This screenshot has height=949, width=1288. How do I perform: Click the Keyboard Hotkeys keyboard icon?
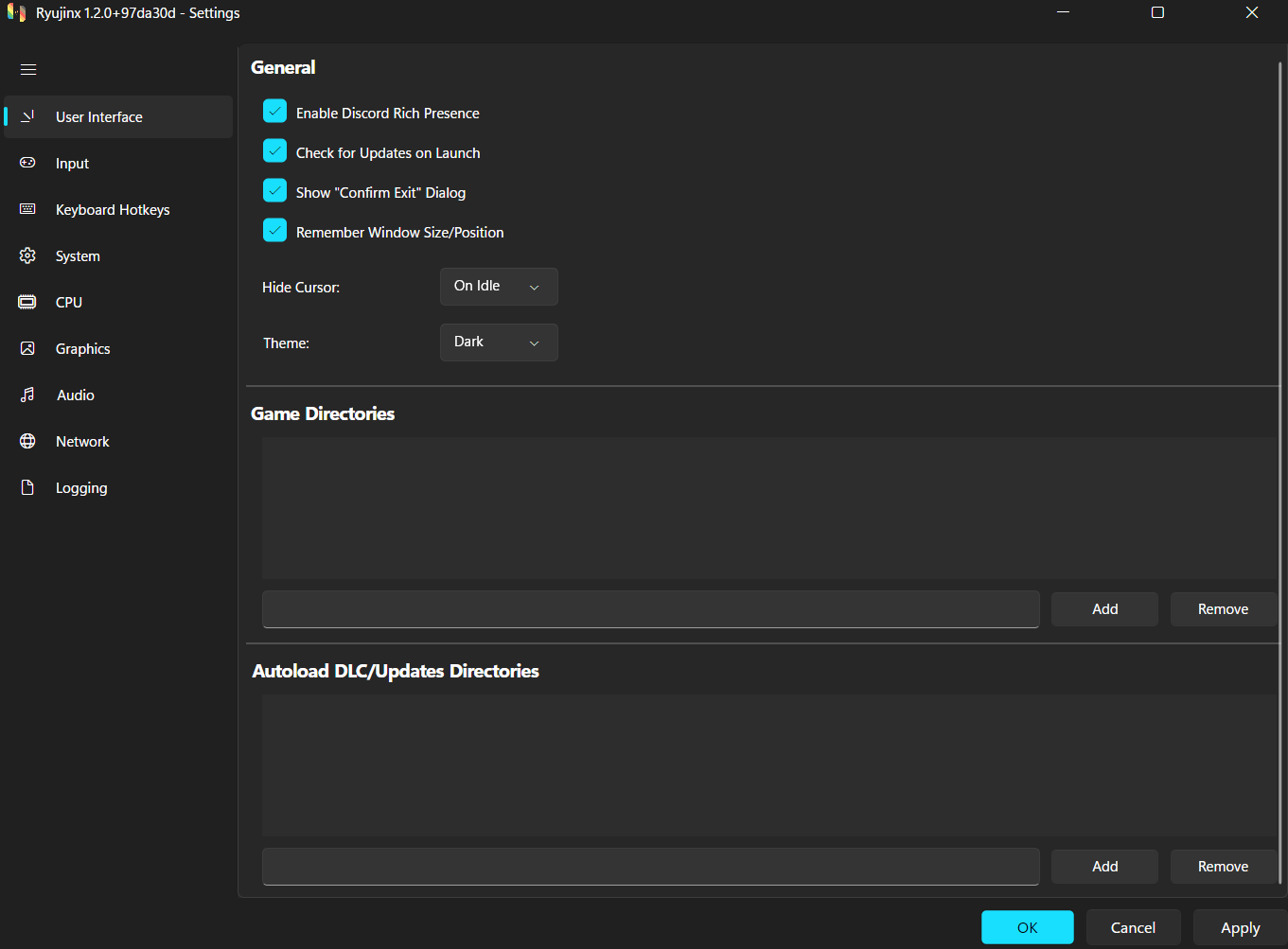[x=27, y=209]
